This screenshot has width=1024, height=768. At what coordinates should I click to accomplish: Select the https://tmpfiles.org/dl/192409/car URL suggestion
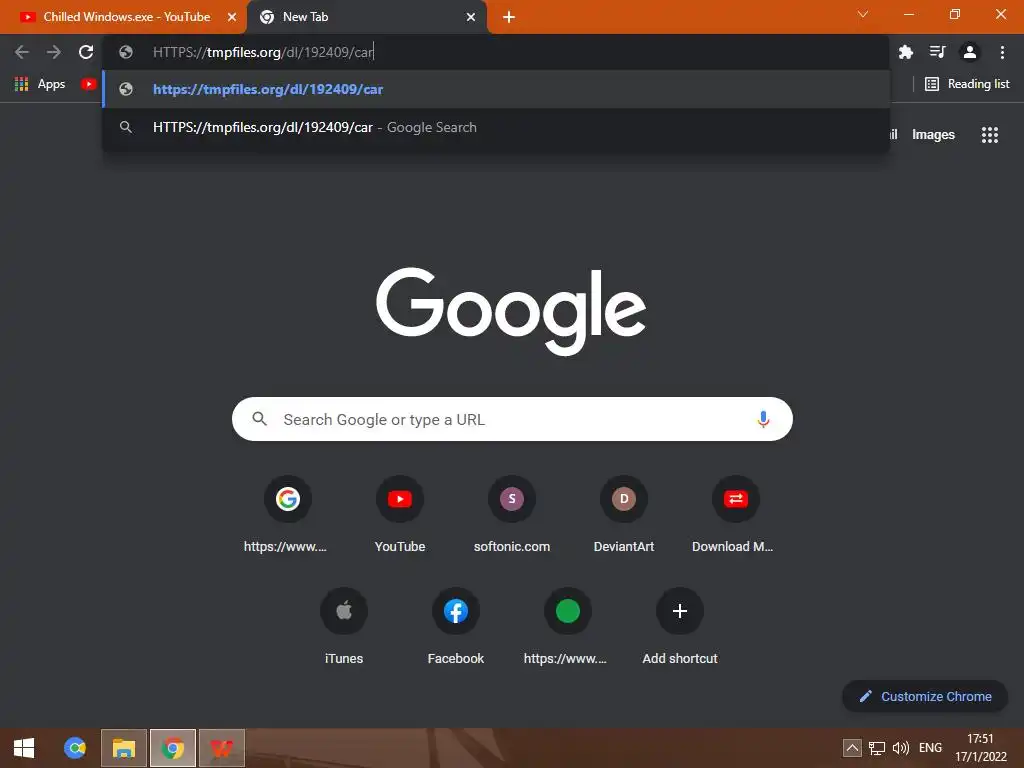tap(496, 89)
